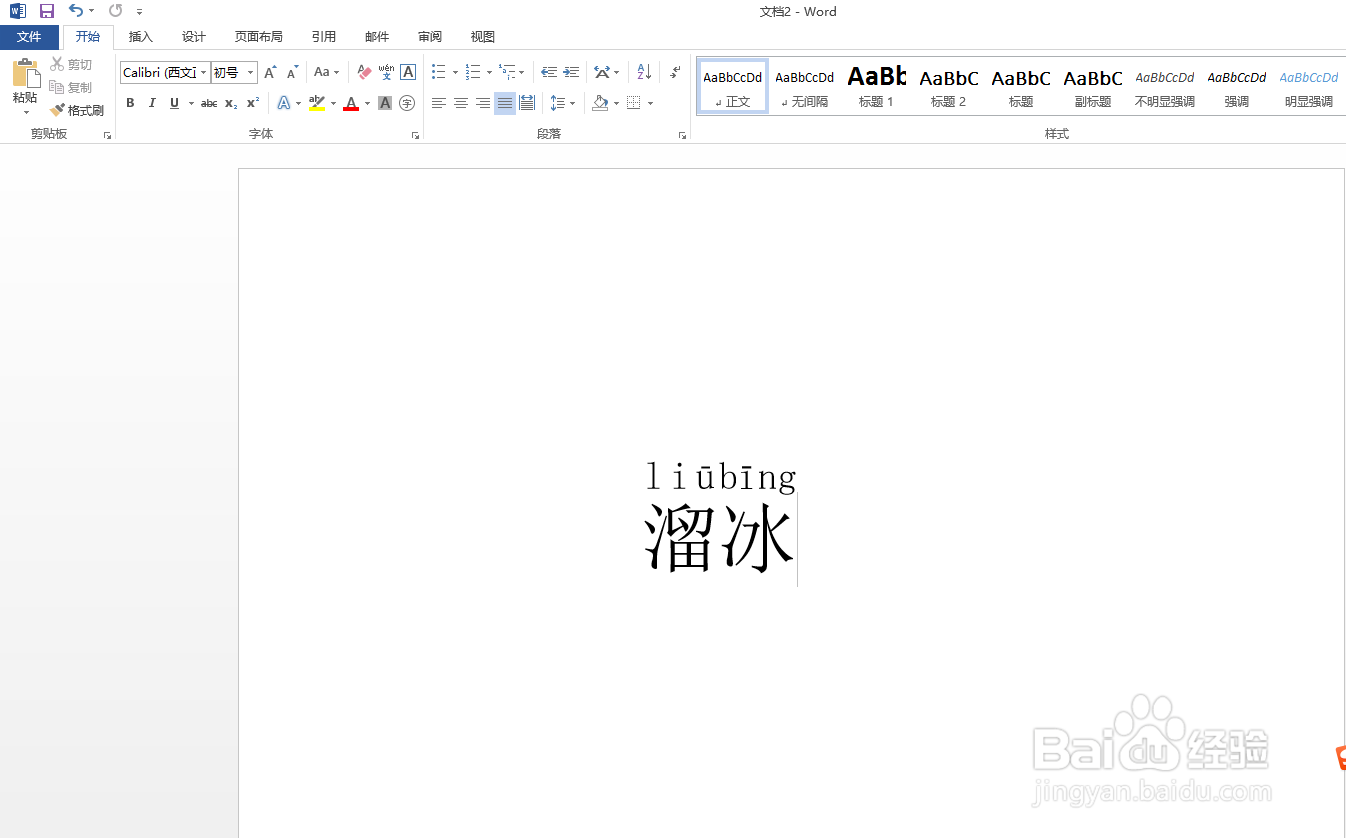The width and height of the screenshot is (1346, 838).
Task: Select the Format Painter (格式刷) tool
Action: (x=78, y=110)
